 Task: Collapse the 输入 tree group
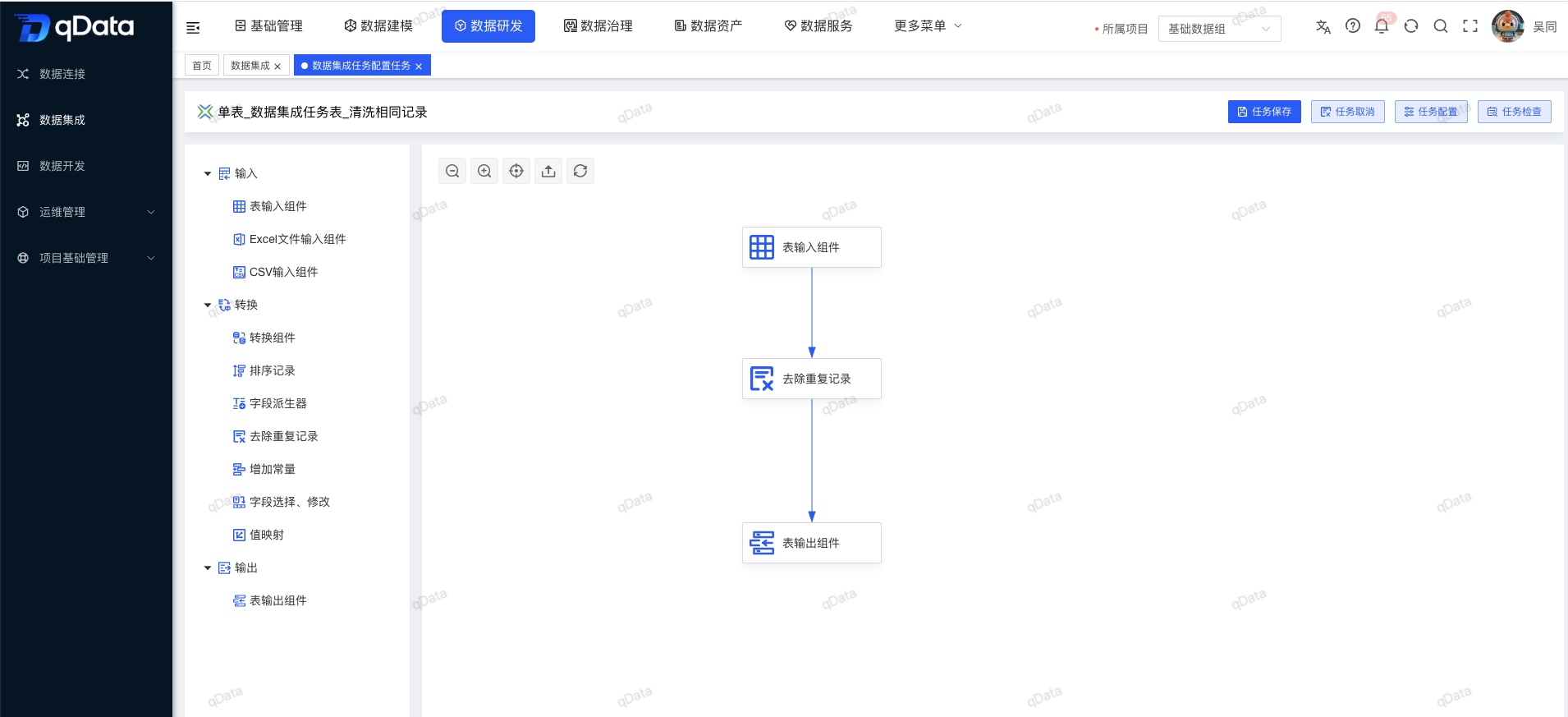208,173
